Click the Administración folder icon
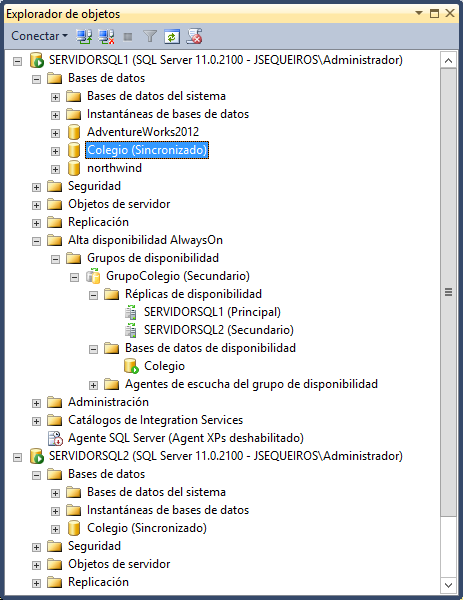 click(x=54, y=402)
